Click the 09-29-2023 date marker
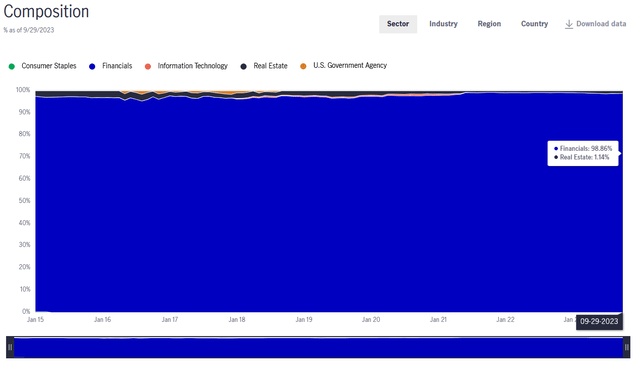 click(599, 321)
